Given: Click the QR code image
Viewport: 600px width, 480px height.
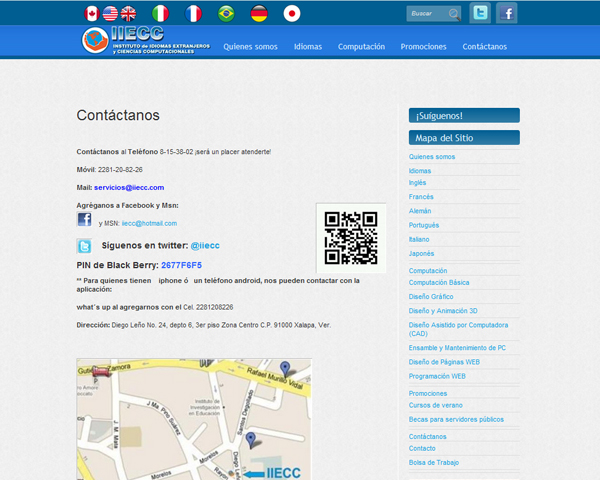Looking at the screenshot, I should [351, 237].
